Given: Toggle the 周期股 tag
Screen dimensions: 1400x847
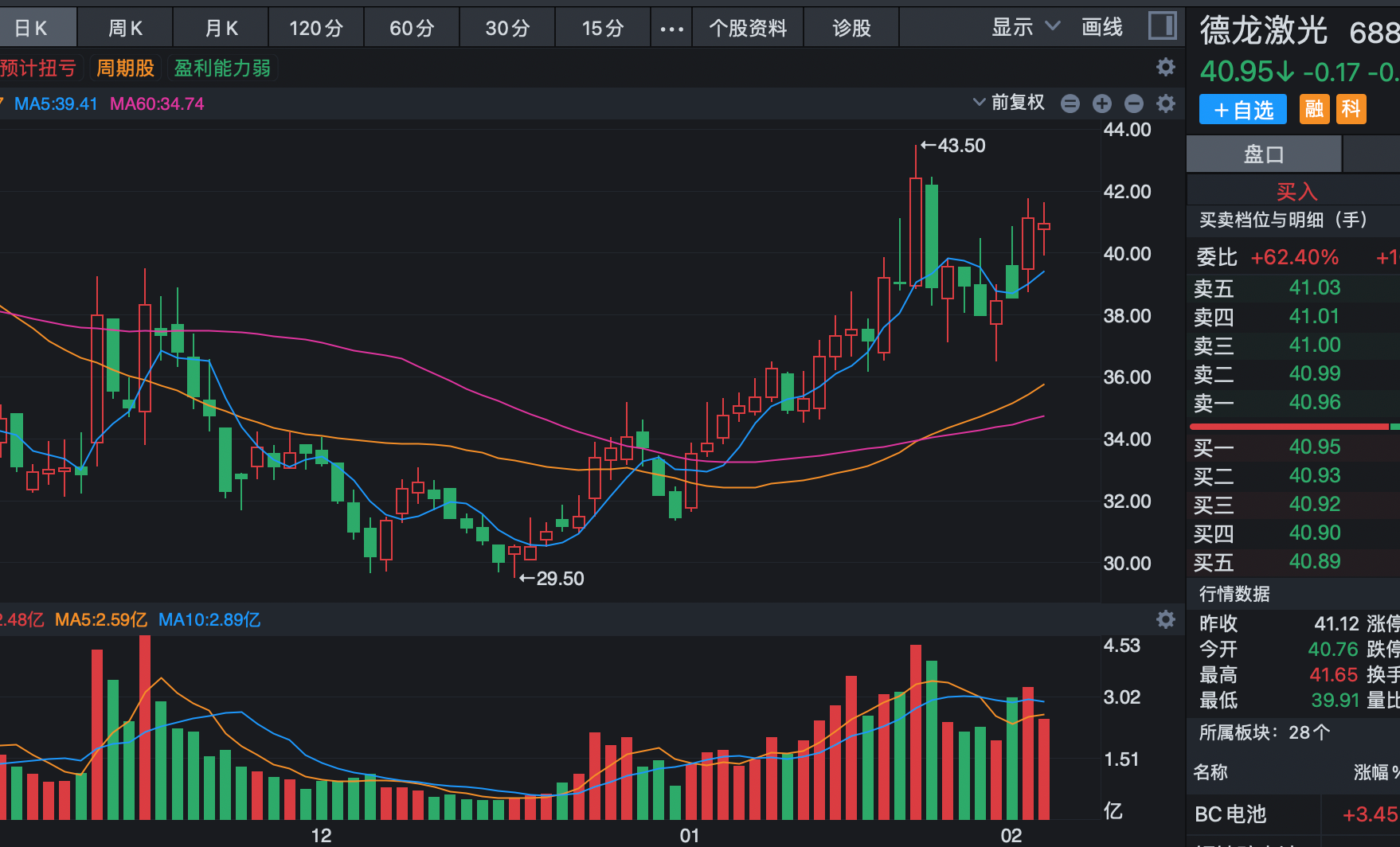Looking at the screenshot, I should point(125,68).
